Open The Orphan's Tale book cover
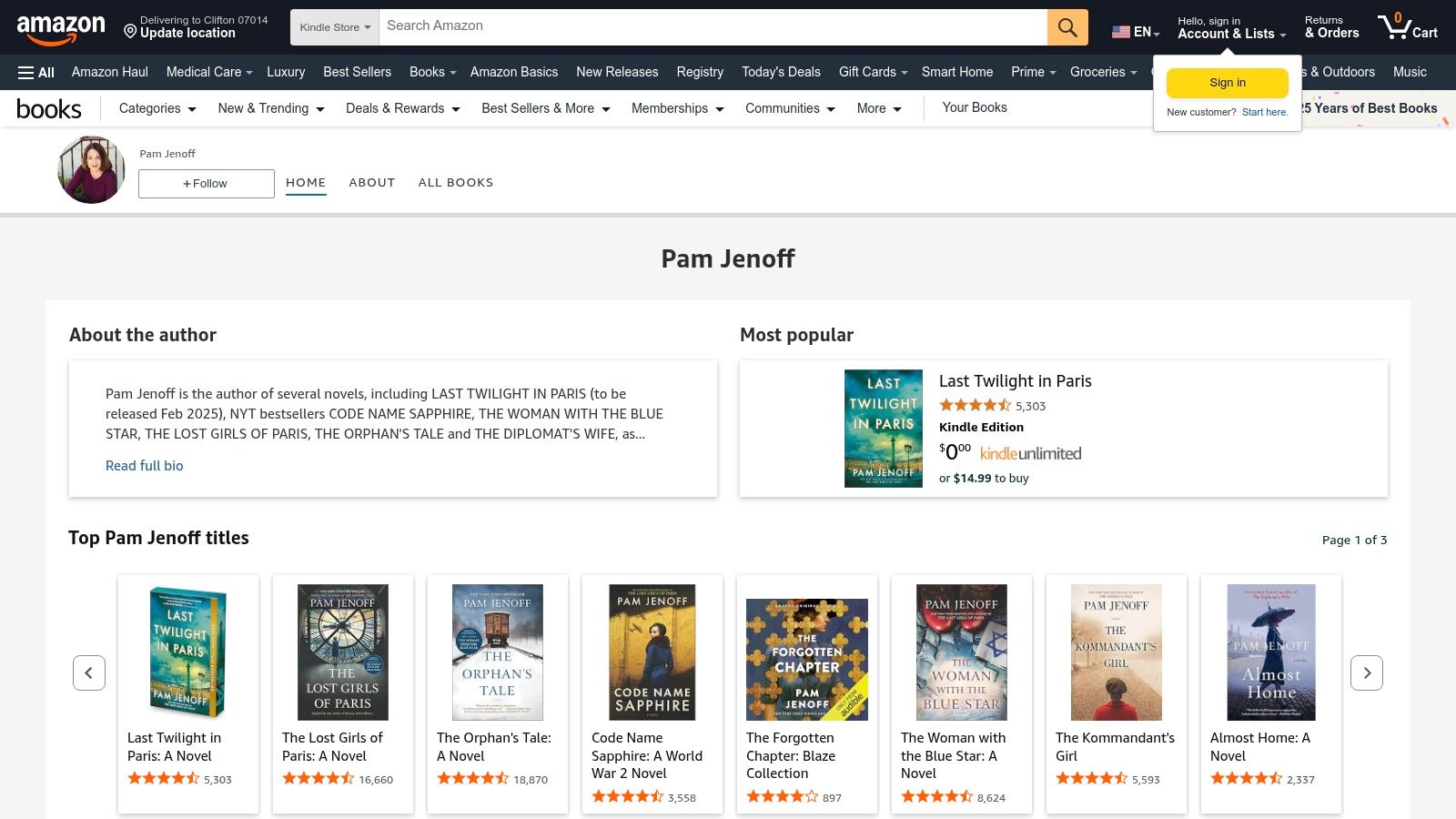Image resolution: width=1456 pixels, height=819 pixels. tap(497, 652)
